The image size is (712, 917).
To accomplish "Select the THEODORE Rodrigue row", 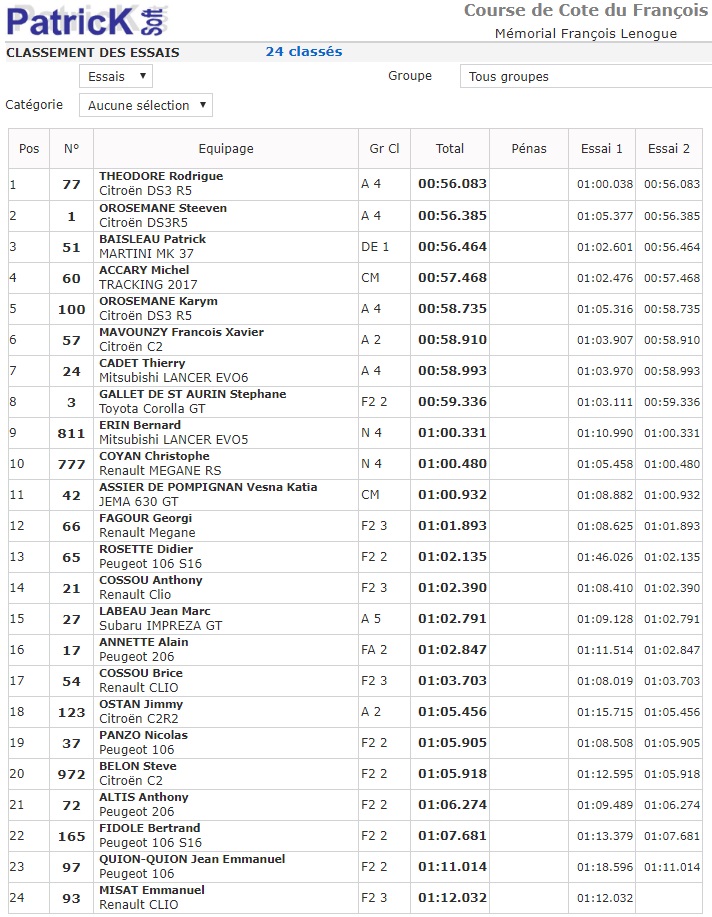I will 161,176.
